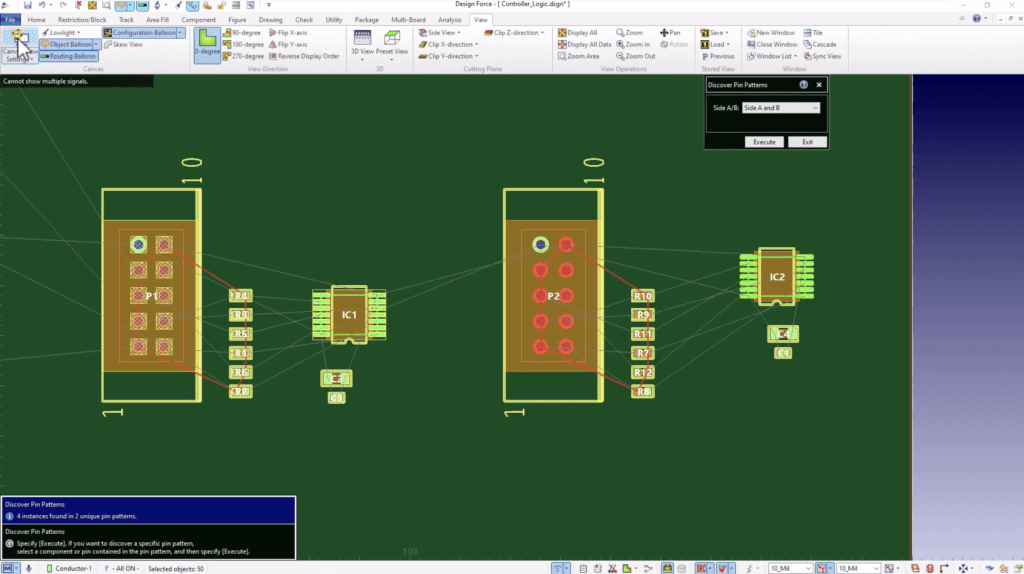Select Flip X-axis in View Direction
This screenshot has width=1024, height=574.
292,33
